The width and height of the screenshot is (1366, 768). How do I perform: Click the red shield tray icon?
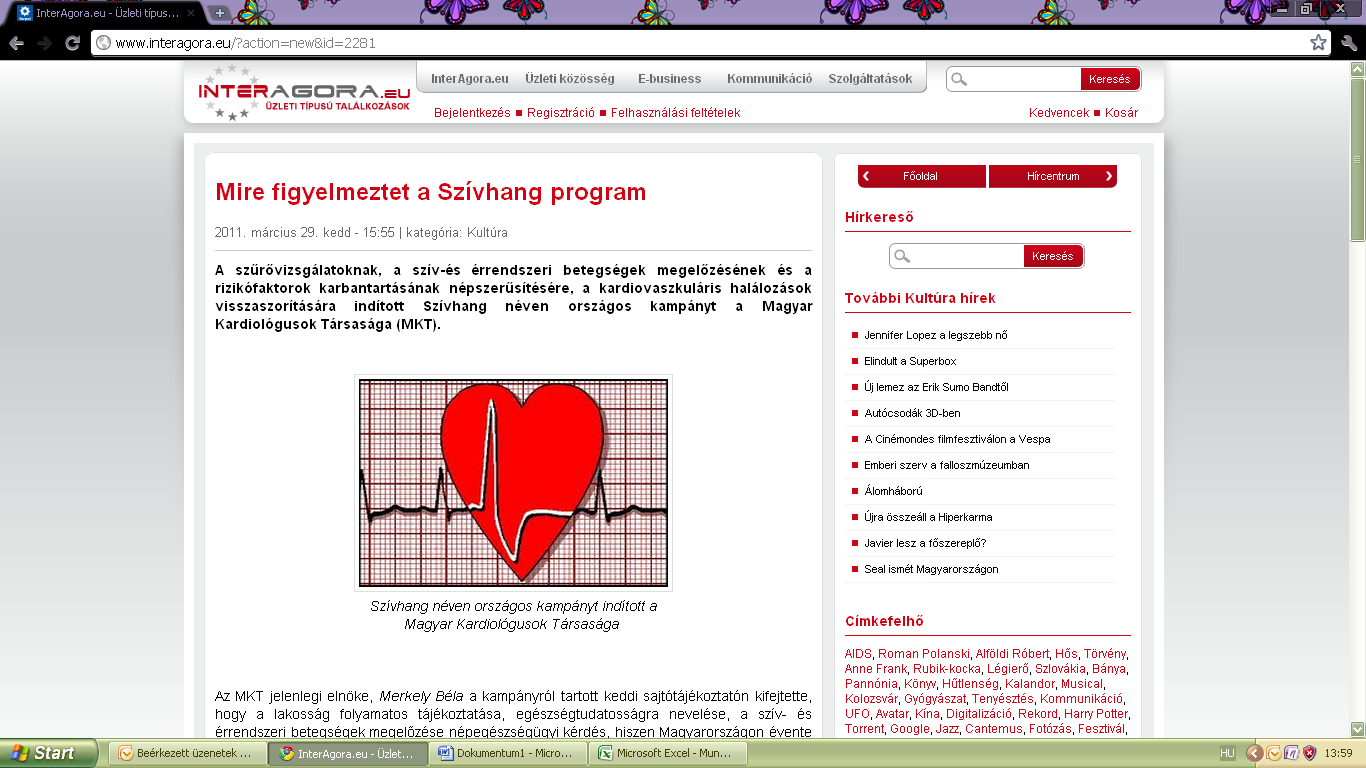pos(1309,753)
